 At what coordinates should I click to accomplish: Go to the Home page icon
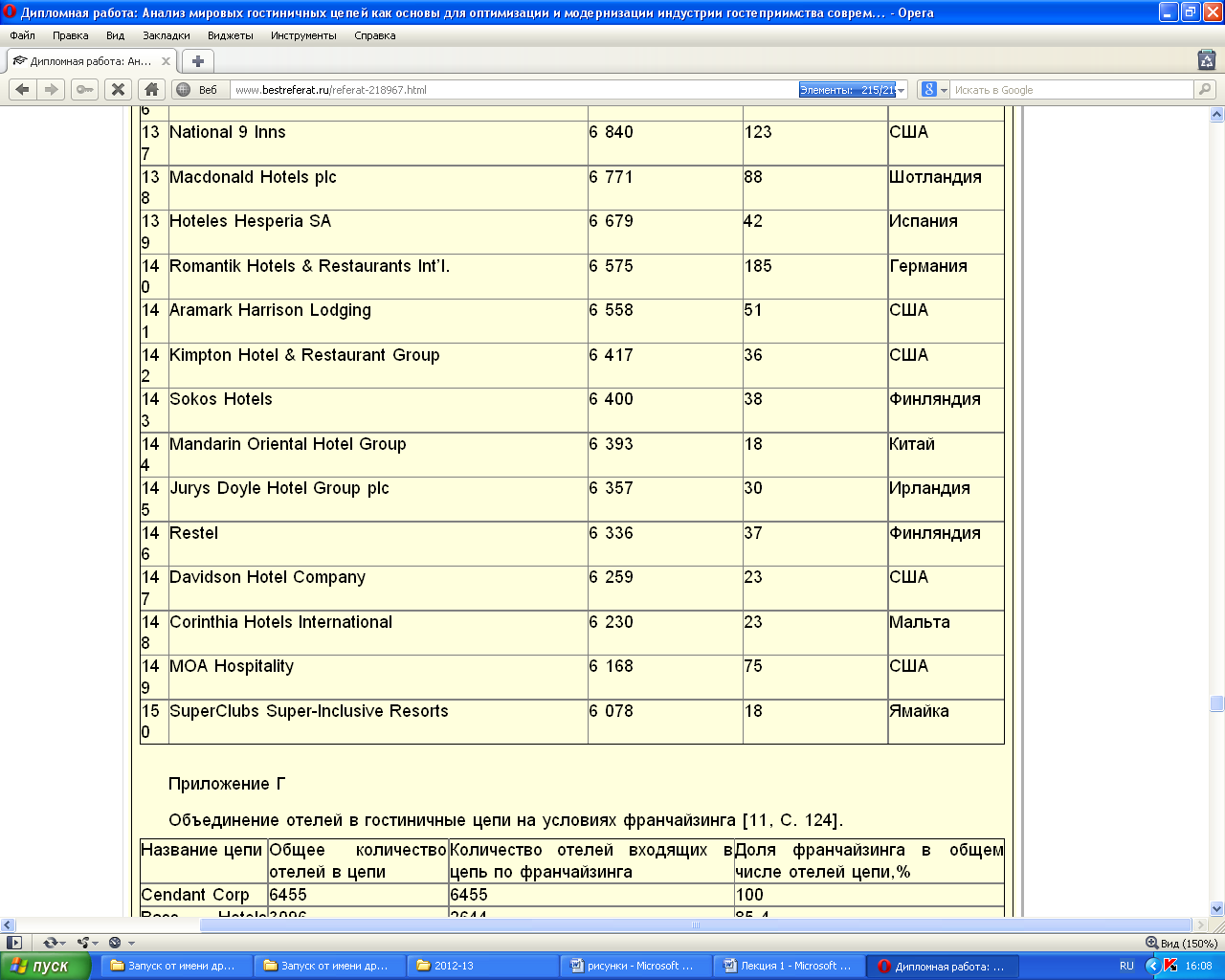(150, 89)
